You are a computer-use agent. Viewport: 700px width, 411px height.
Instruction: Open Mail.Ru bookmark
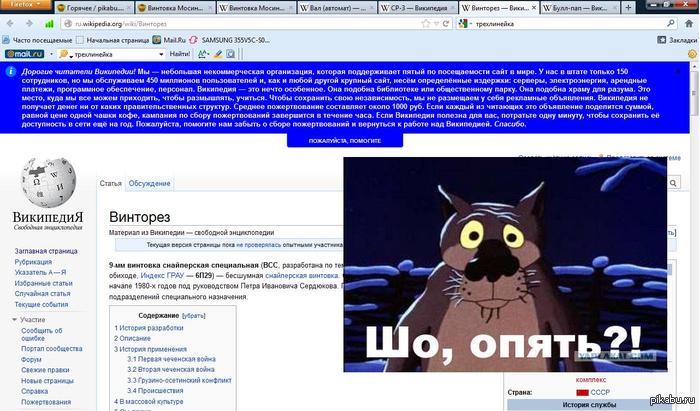[x=169, y=40]
